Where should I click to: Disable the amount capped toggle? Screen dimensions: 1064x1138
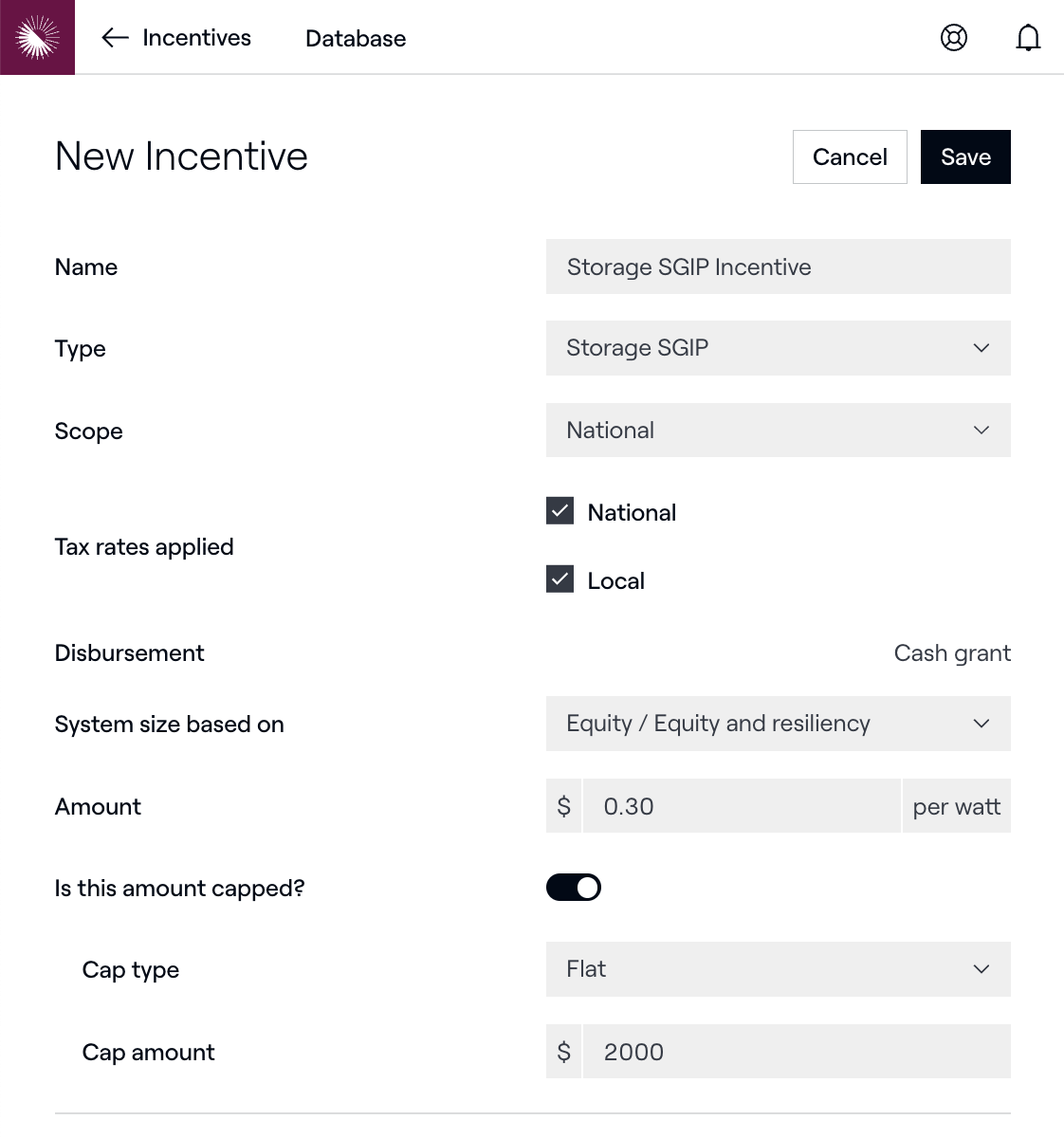(574, 888)
